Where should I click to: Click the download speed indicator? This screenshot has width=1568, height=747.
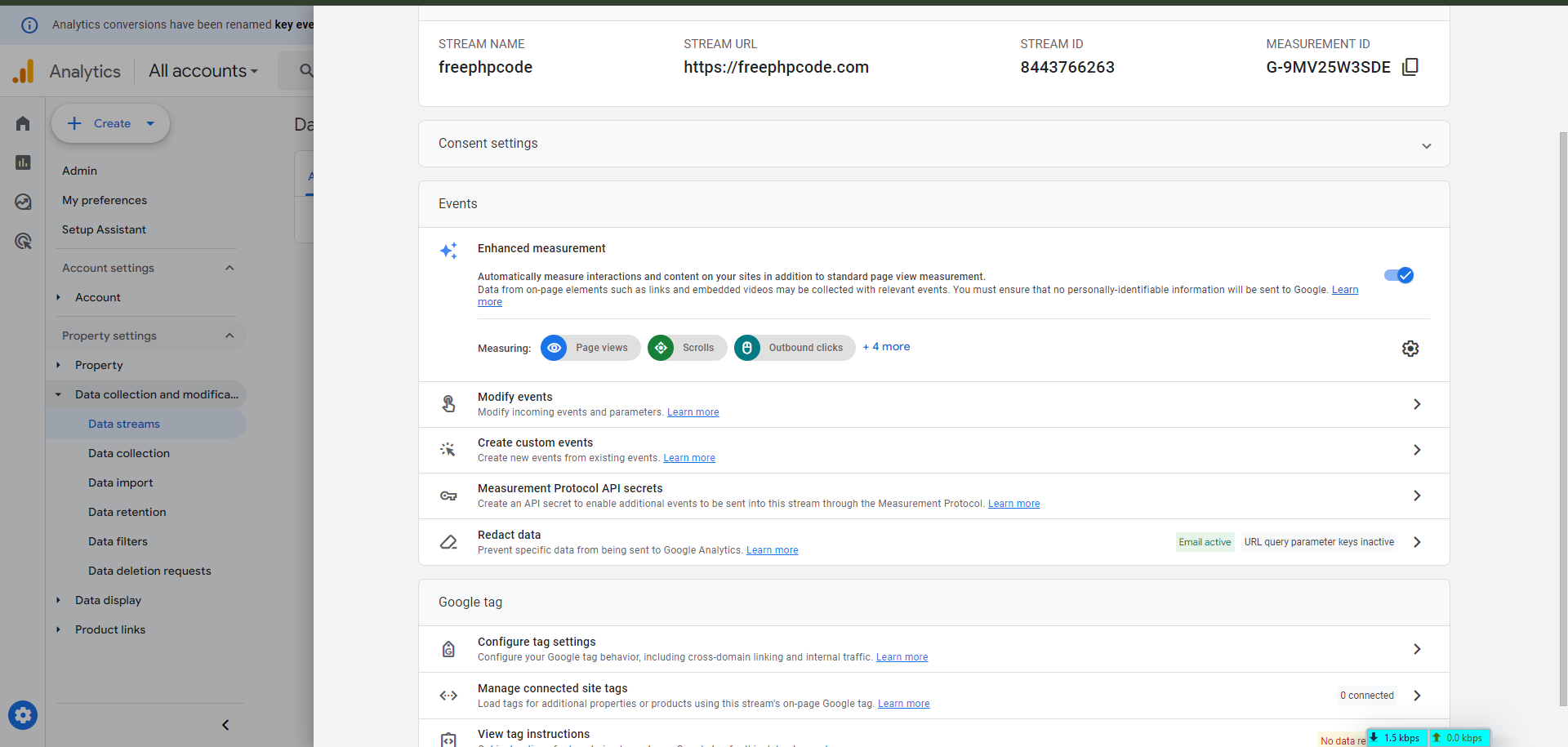pos(1397,738)
